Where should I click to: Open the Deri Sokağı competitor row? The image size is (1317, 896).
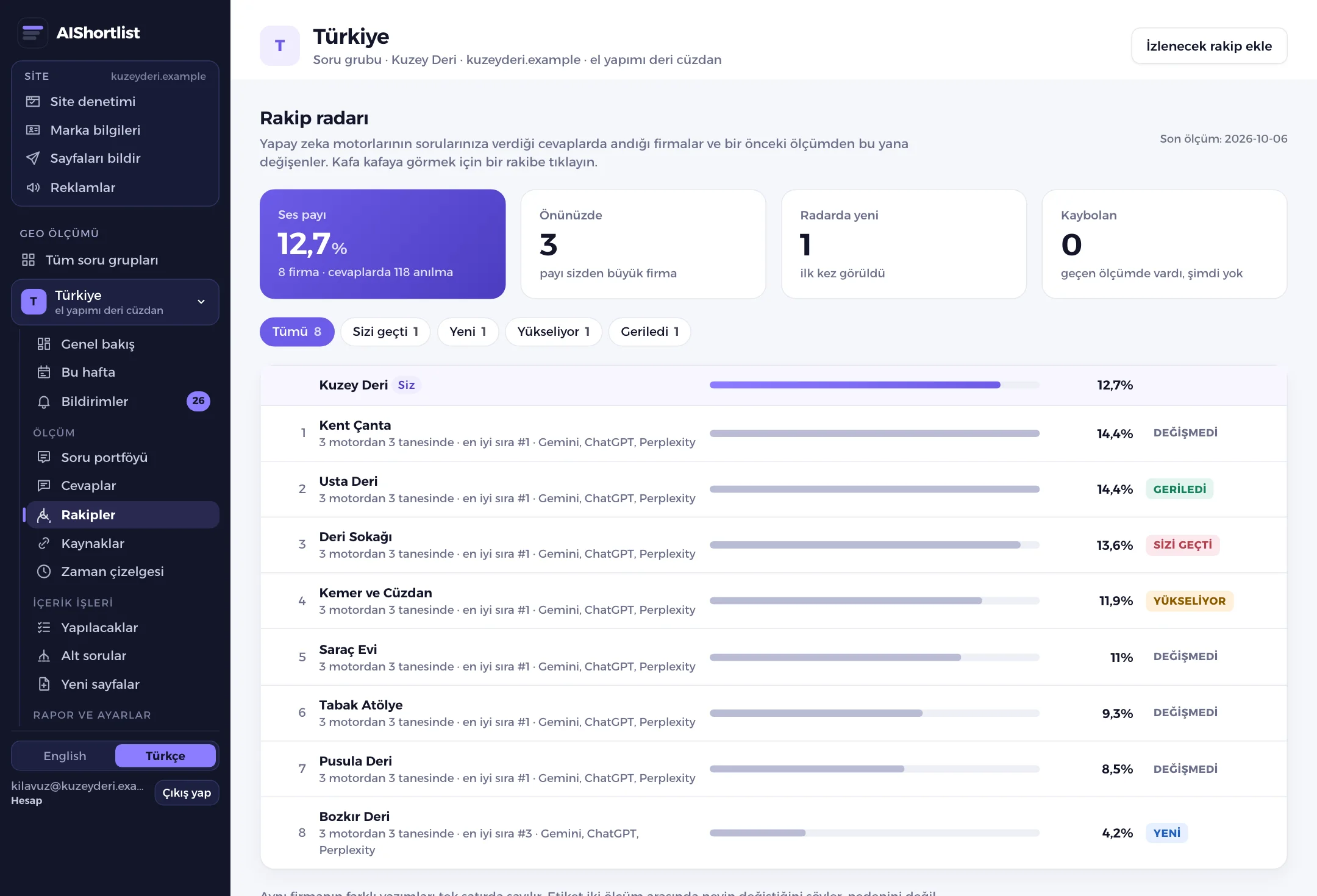(x=773, y=545)
